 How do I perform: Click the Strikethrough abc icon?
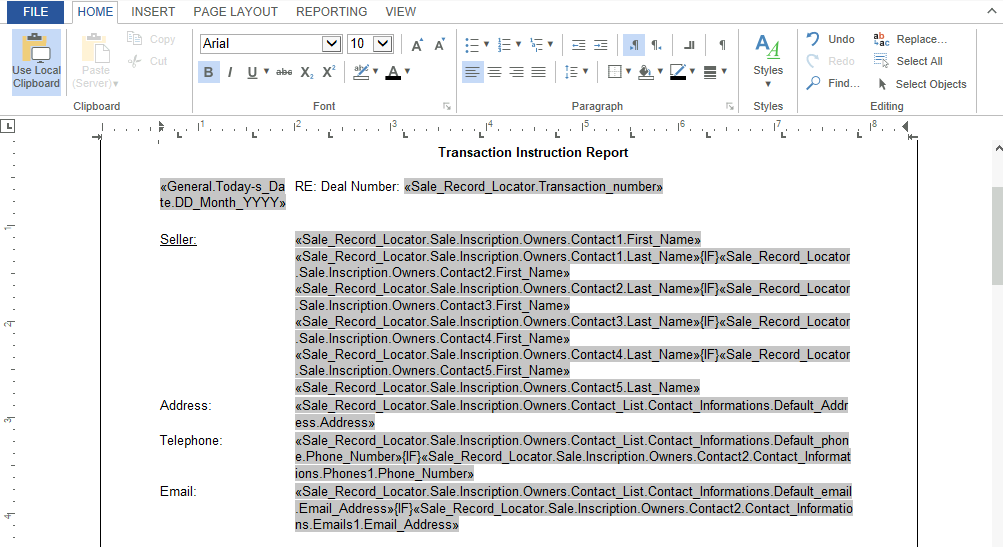pyautogui.click(x=284, y=72)
